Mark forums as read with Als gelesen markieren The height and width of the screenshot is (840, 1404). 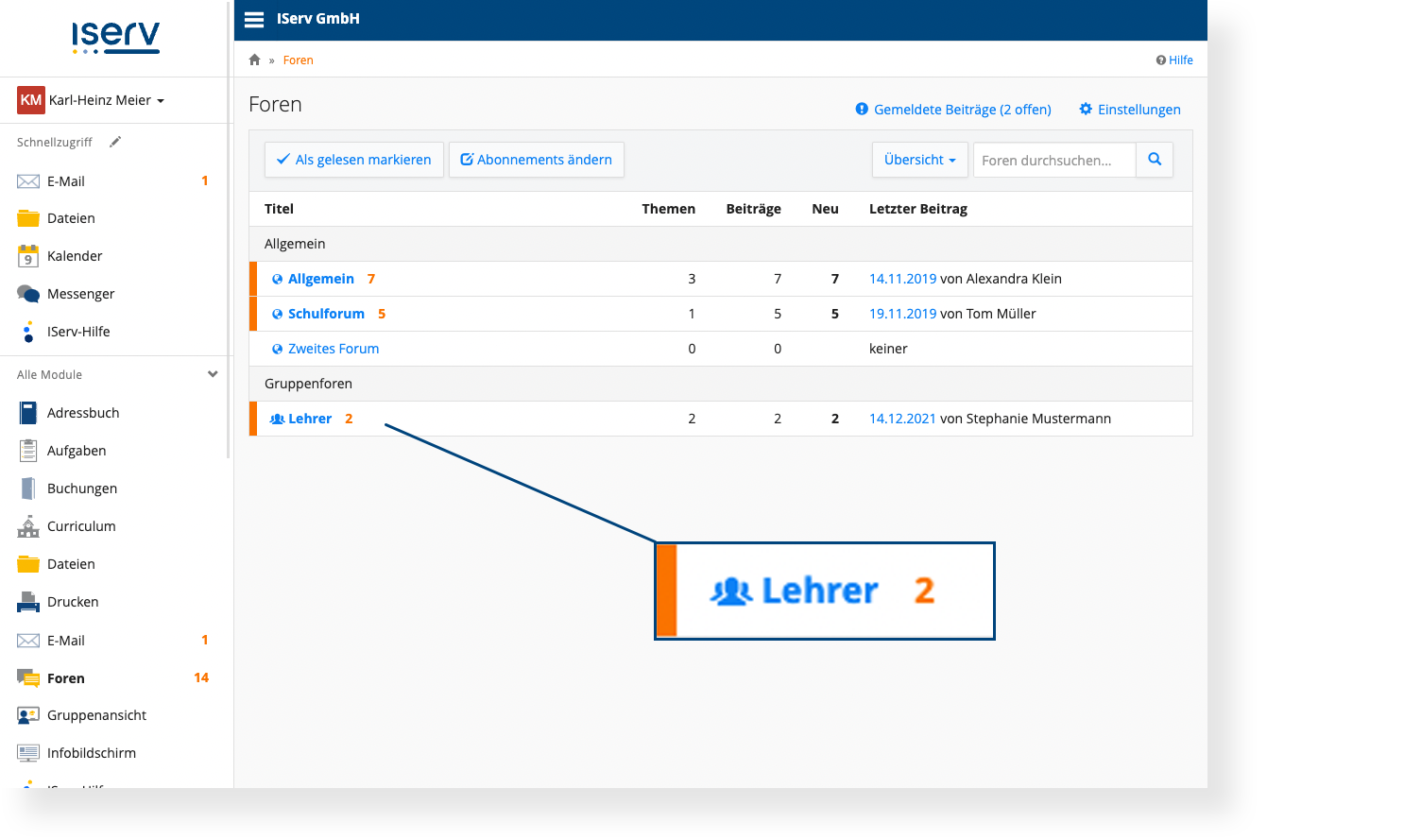click(353, 160)
